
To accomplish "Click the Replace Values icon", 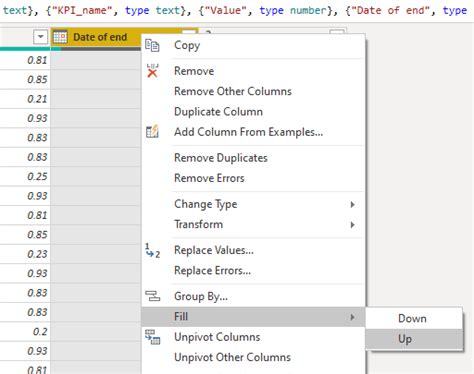I will click(x=153, y=250).
